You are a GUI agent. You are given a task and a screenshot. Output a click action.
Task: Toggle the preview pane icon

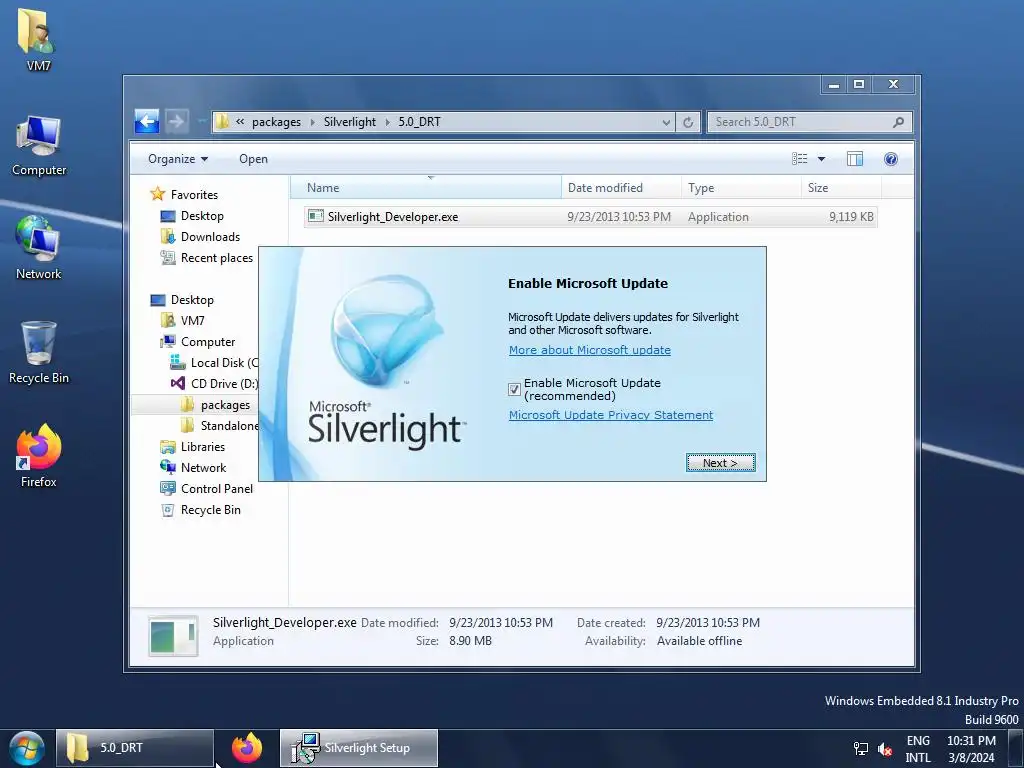(x=854, y=159)
